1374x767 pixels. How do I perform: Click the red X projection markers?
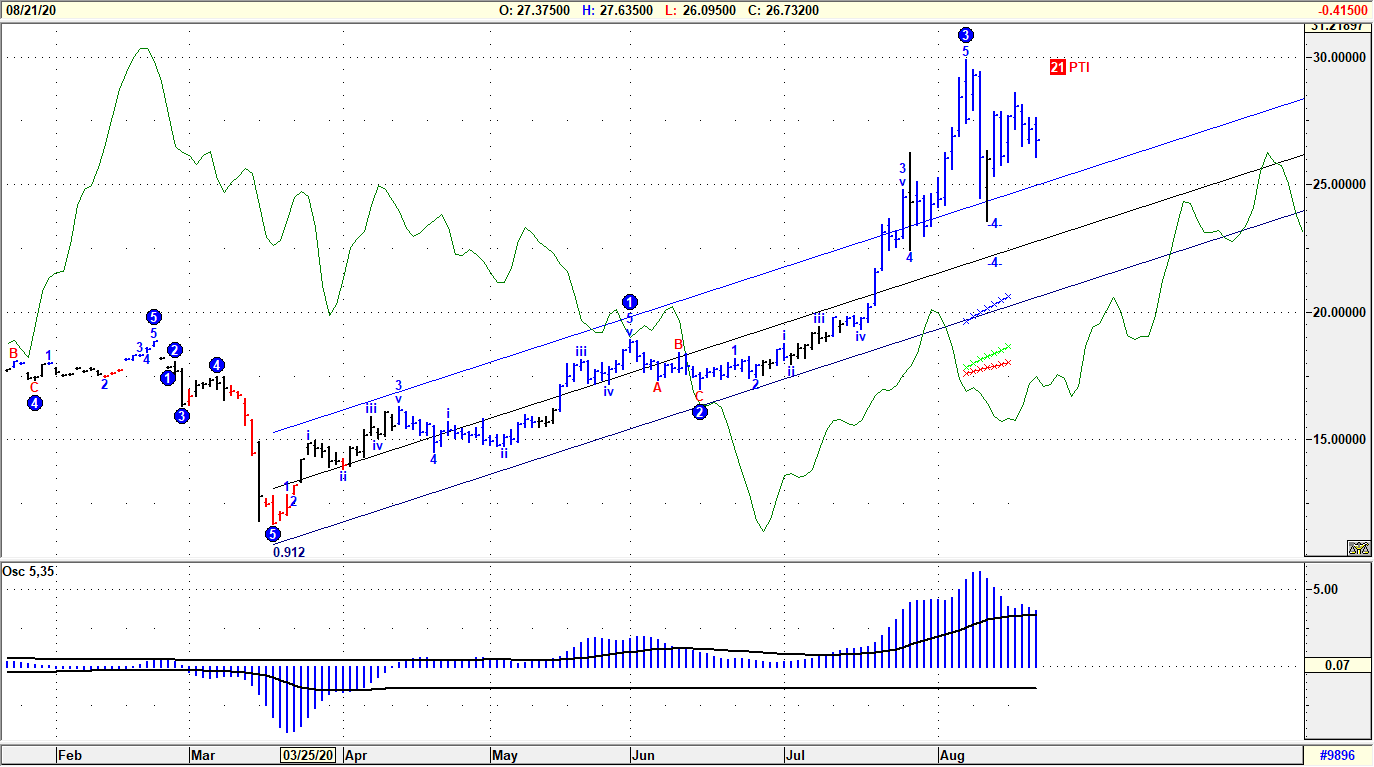click(986, 367)
